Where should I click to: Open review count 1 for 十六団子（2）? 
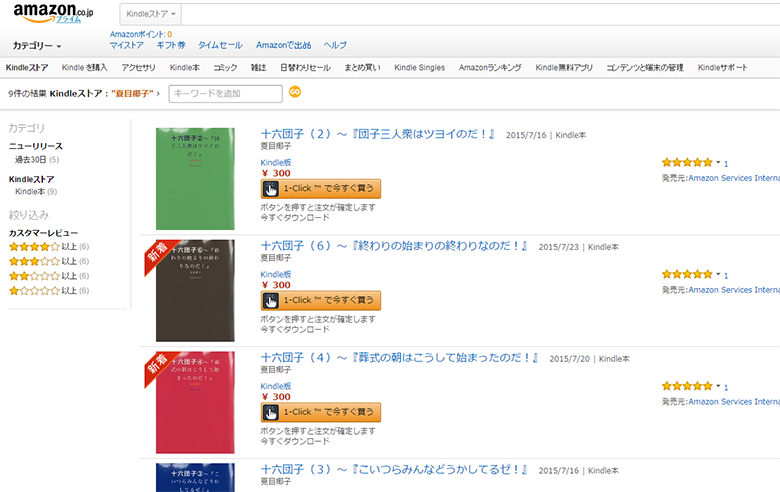click(726, 164)
